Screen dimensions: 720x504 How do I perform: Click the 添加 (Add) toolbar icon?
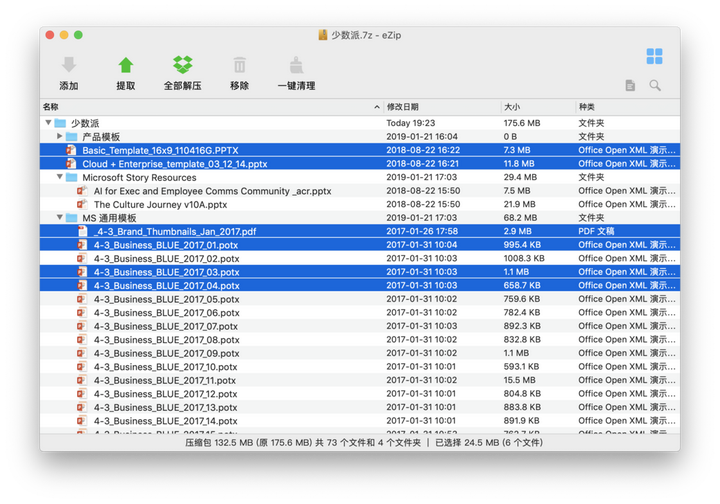tap(69, 65)
